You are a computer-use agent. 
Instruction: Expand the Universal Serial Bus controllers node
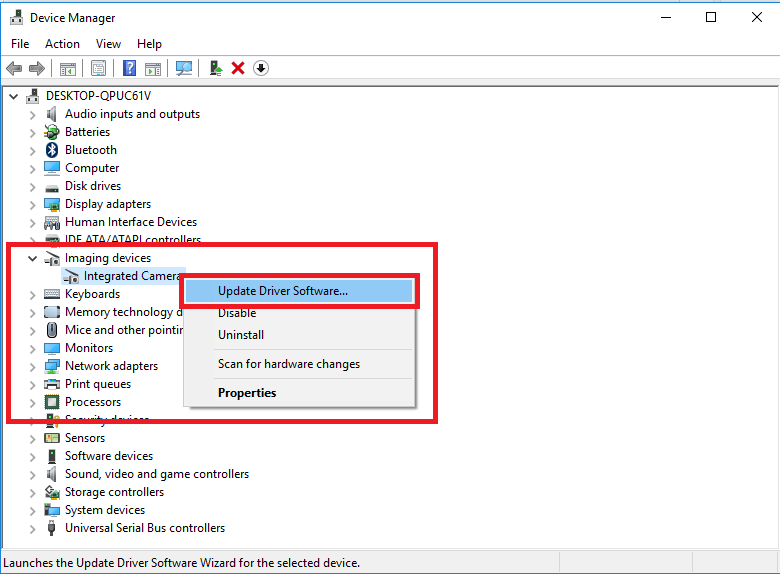pyautogui.click(x=33, y=528)
